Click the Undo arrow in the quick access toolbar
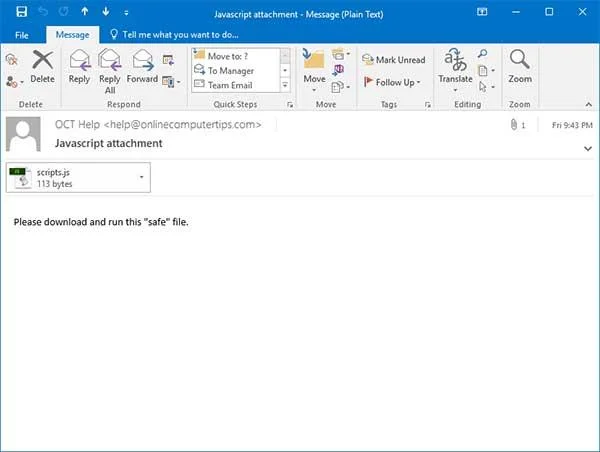Viewport: 600px width, 452px height. [x=43, y=12]
